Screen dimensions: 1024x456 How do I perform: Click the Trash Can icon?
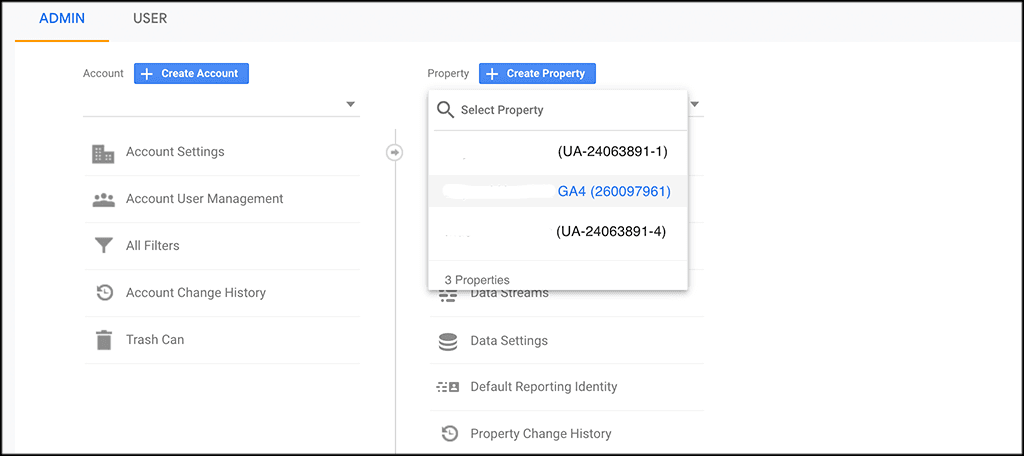[103, 340]
